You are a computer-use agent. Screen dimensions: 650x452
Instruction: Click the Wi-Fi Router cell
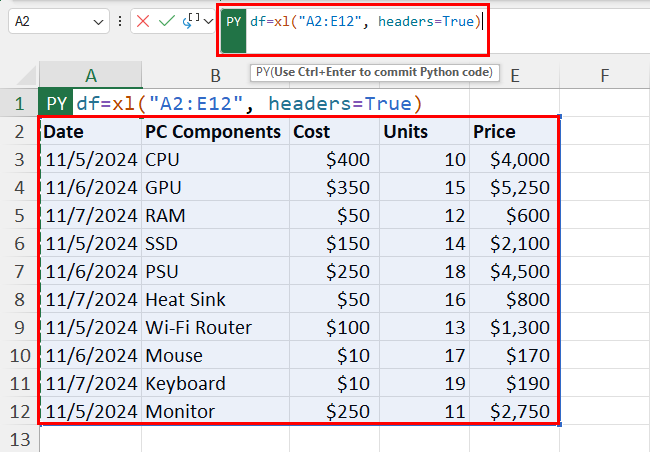[215, 327]
